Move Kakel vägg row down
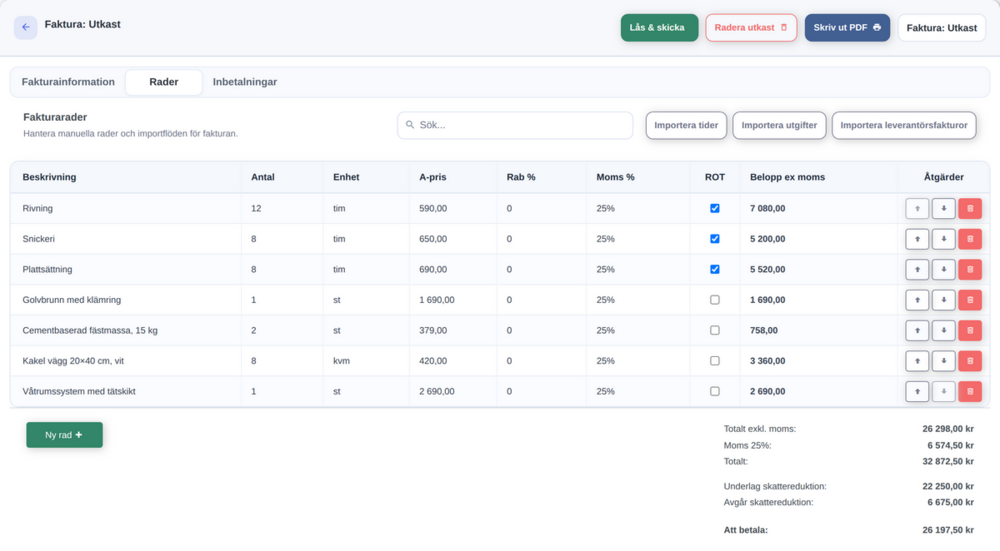This screenshot has width=1000, height=551. tap(943, 361)
